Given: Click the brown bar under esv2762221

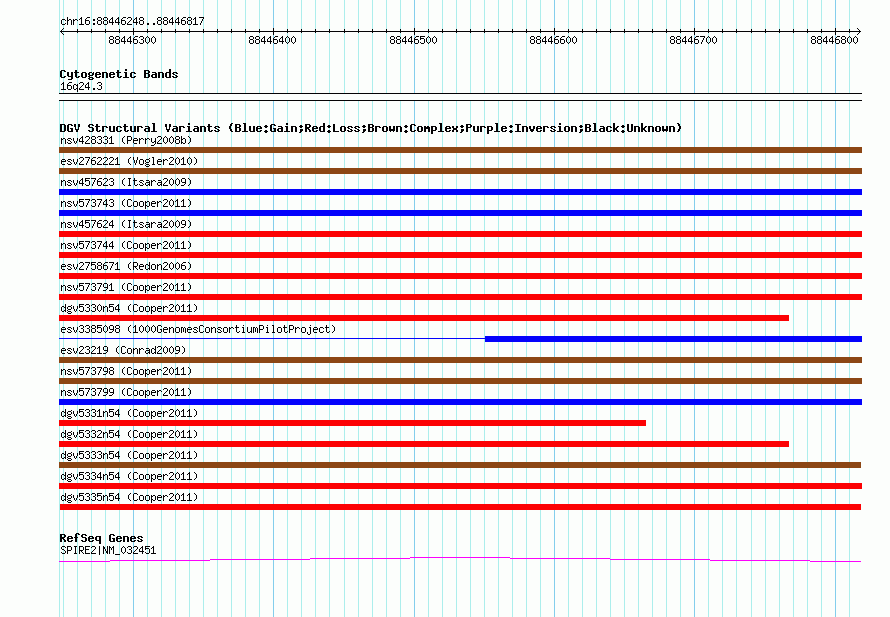Looking at the screenshot, I should (460, 171).
